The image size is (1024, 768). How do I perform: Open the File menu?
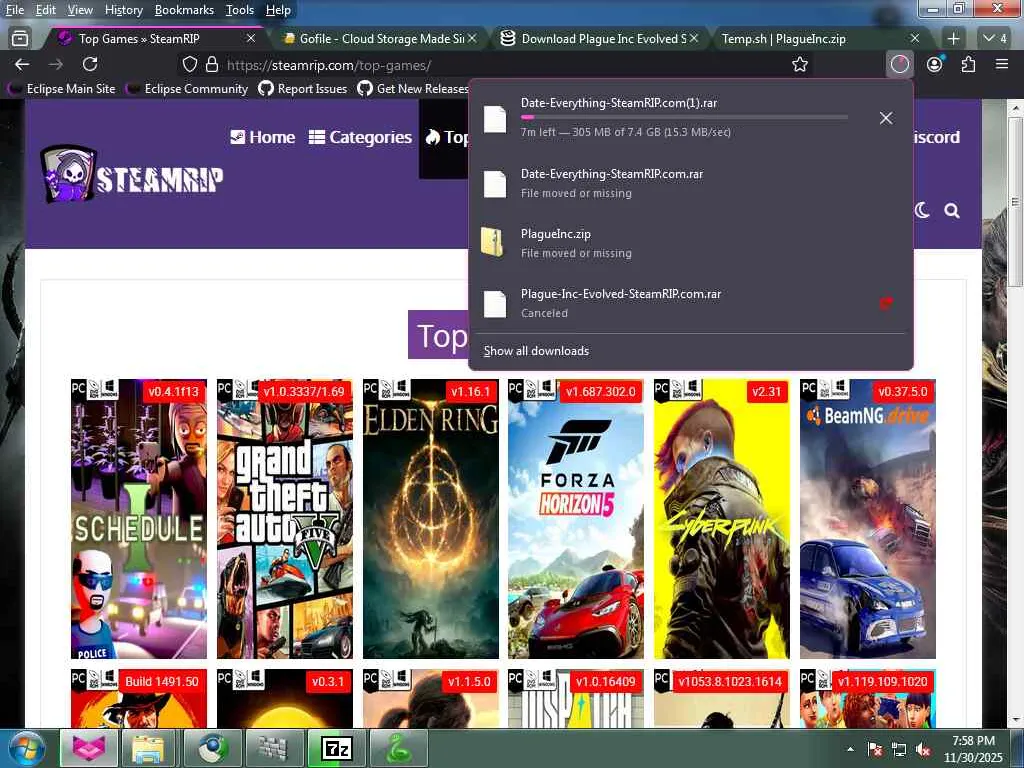[14, 10]
